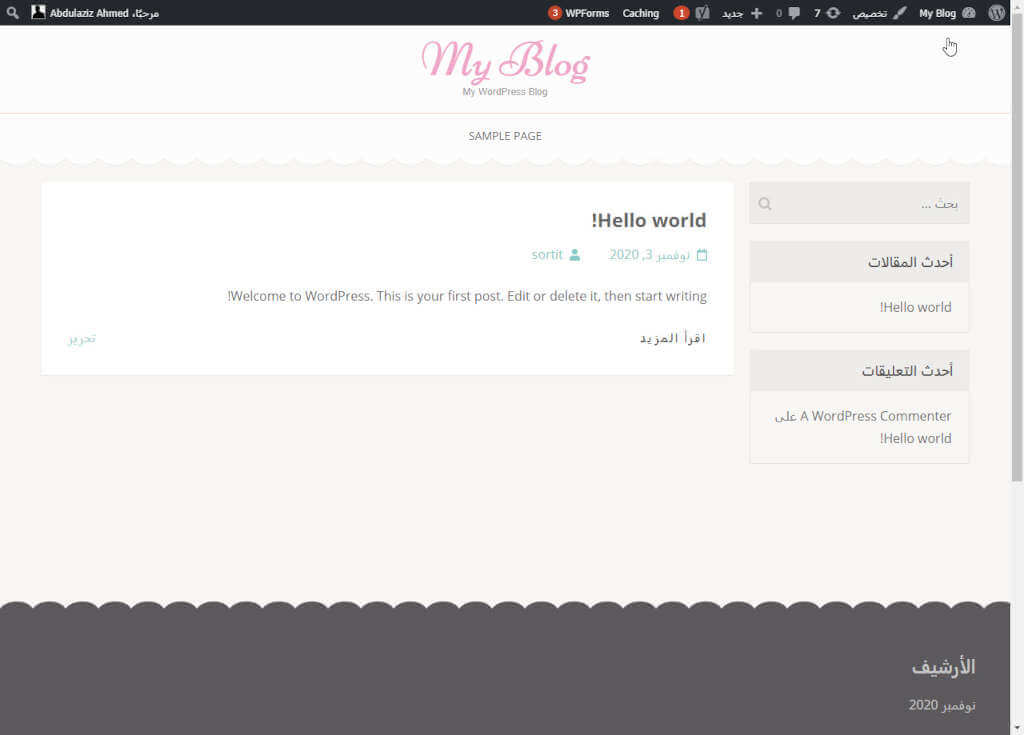Click the dashboard gauge icon beside My Blog

pos(969,12)
